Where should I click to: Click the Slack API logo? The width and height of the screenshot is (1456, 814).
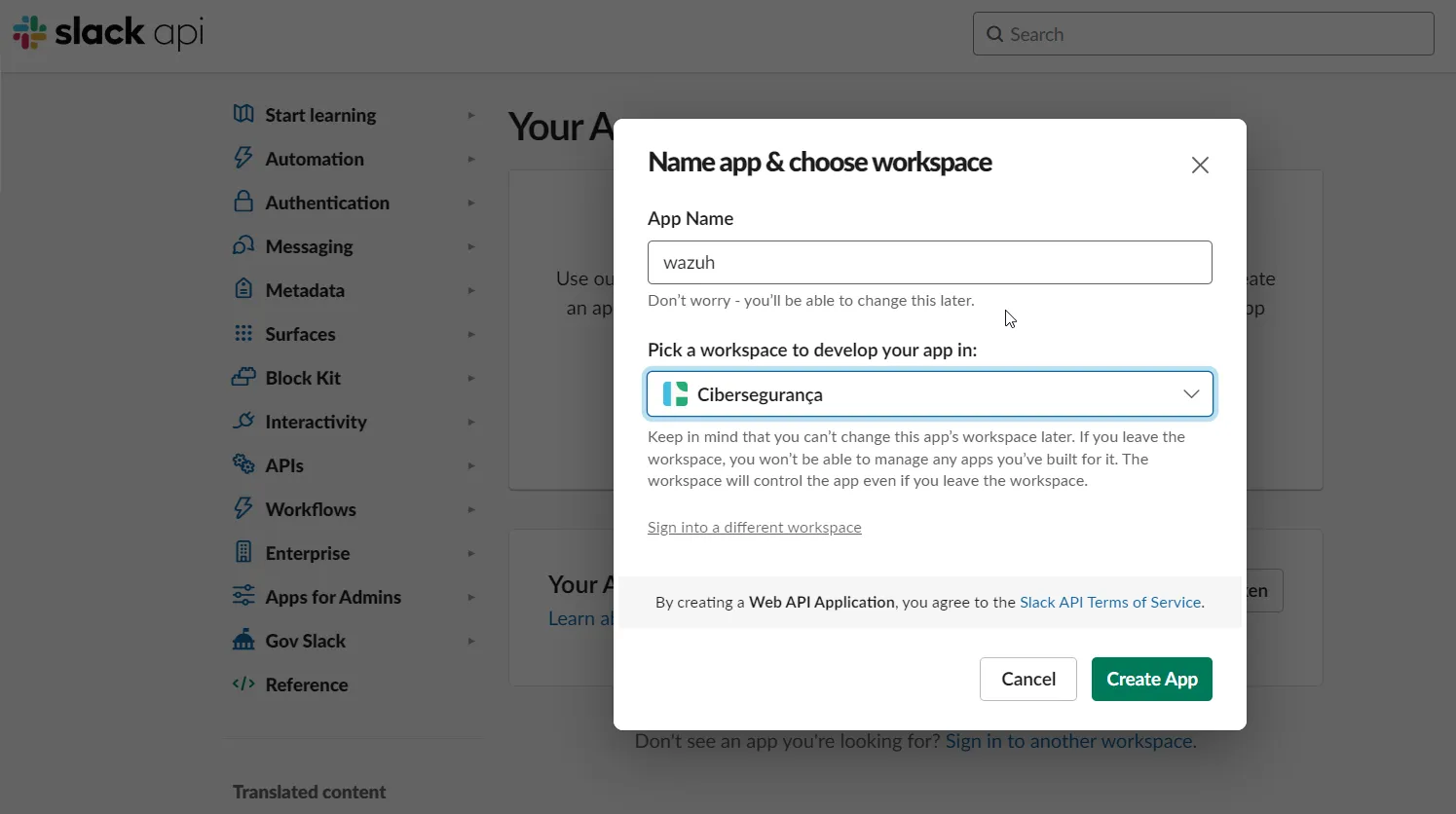point(108,33)
